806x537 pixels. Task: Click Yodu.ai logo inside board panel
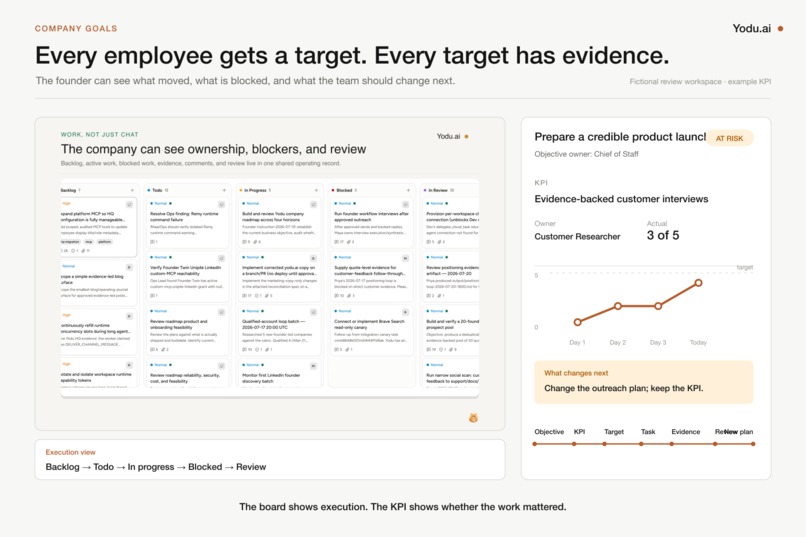pyautogui.click(x=452, y=136)
